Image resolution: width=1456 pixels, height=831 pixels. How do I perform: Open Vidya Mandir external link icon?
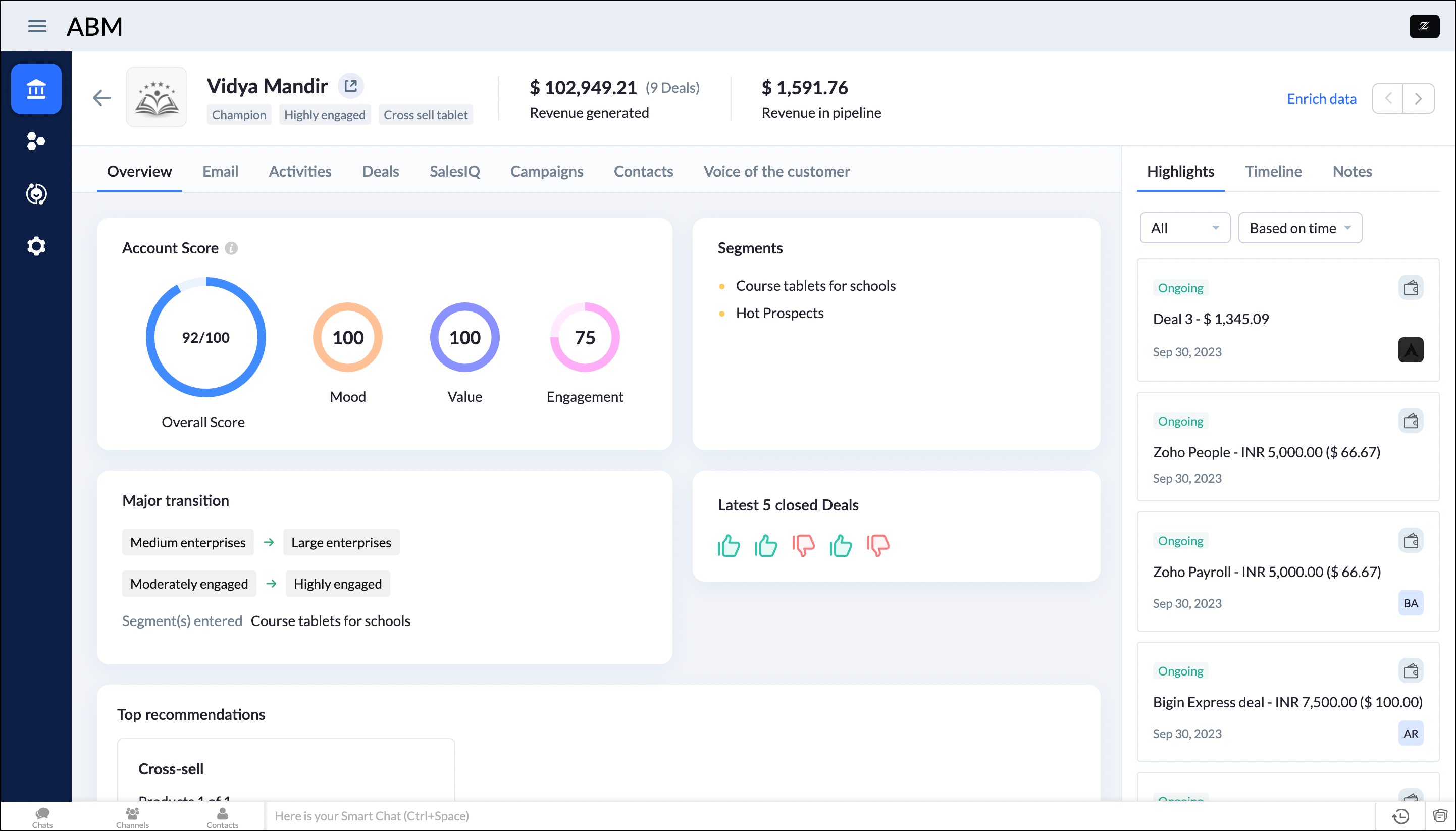click(350, 86)
